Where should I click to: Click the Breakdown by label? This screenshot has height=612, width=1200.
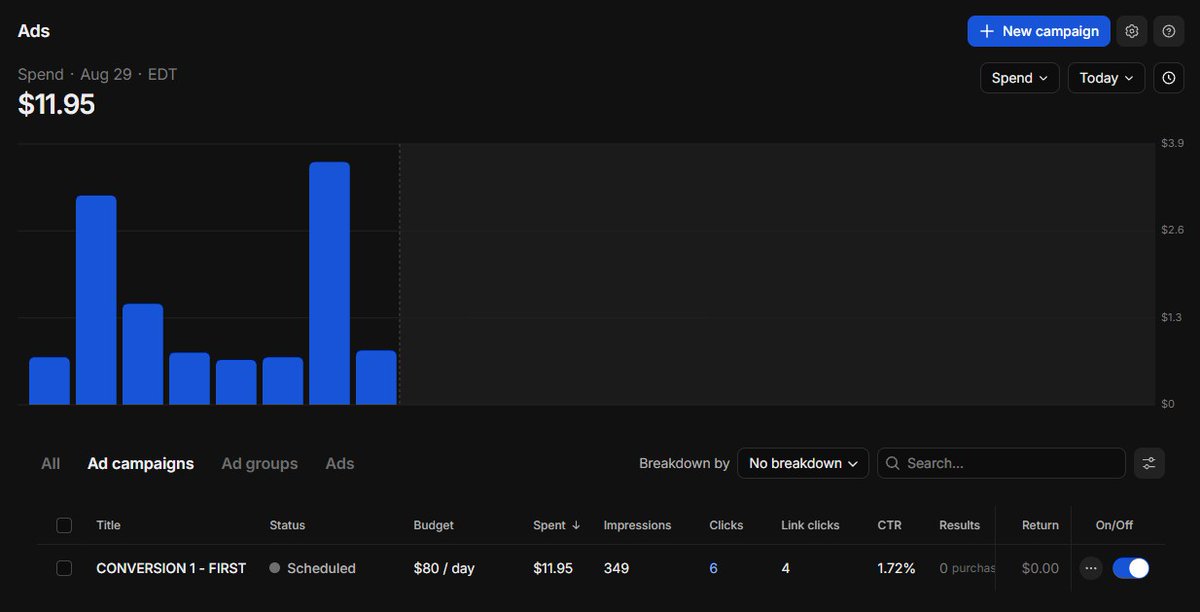684,463
